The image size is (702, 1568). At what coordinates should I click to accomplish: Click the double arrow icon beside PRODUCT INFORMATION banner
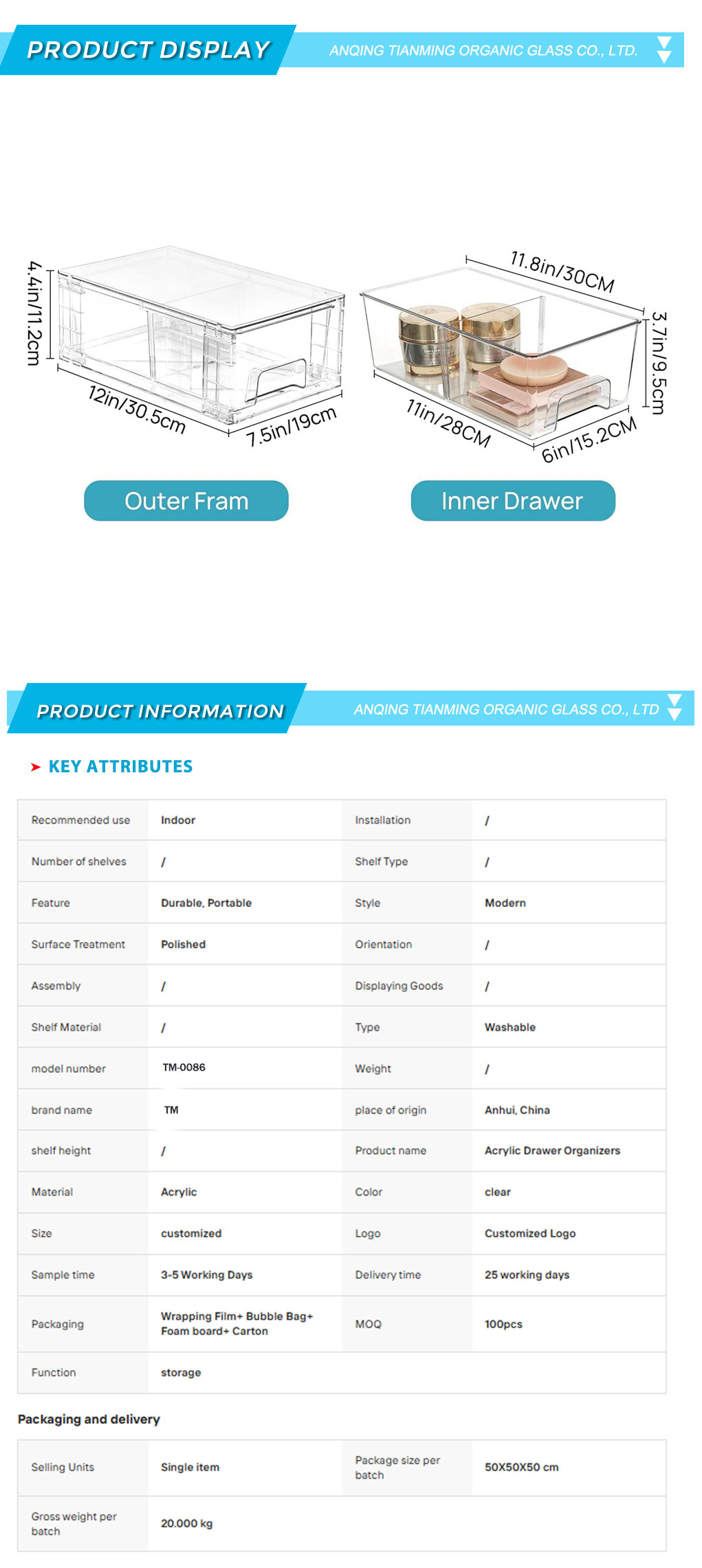point(674,708)
